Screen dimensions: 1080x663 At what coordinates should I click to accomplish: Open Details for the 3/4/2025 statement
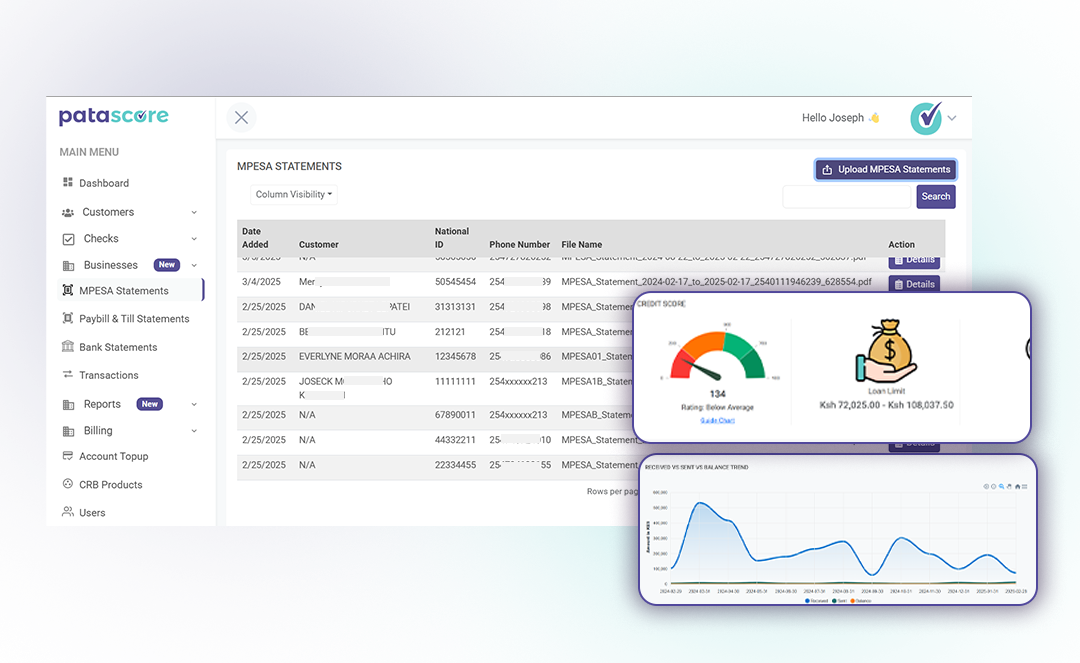914,284
